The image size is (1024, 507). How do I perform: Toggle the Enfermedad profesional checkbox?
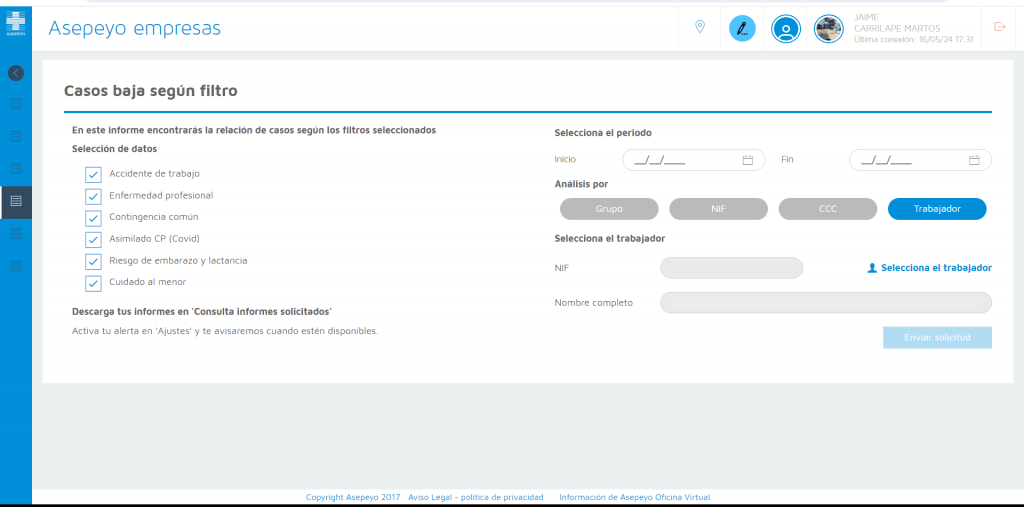click(94, 196)
